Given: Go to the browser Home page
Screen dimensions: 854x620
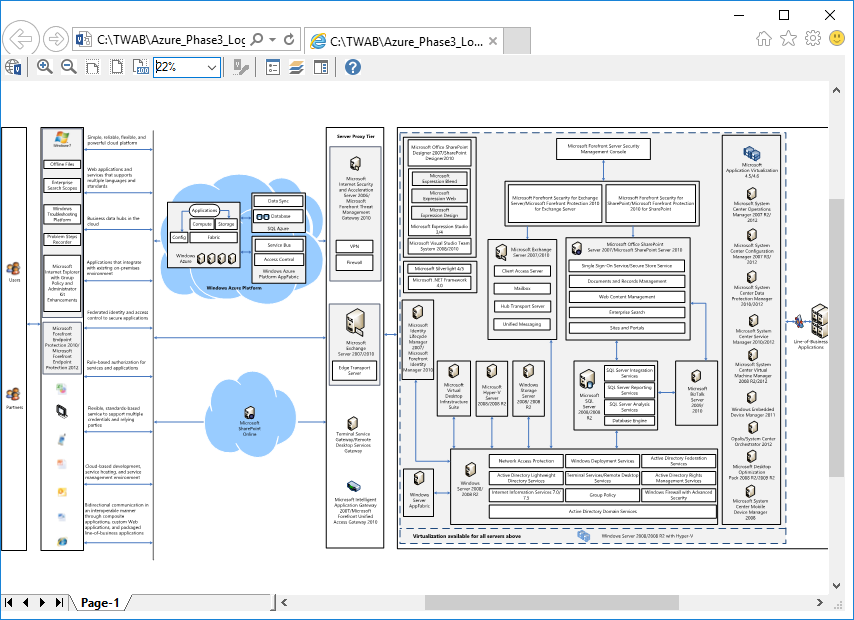Looking at the screenshot, I should pos(763,39).
